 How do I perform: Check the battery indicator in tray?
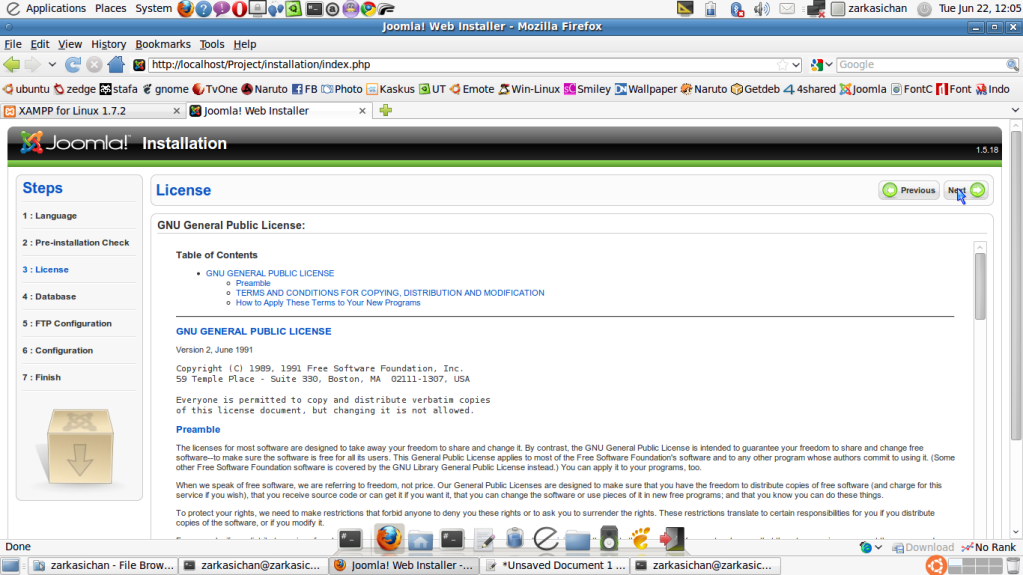[710, 8]
